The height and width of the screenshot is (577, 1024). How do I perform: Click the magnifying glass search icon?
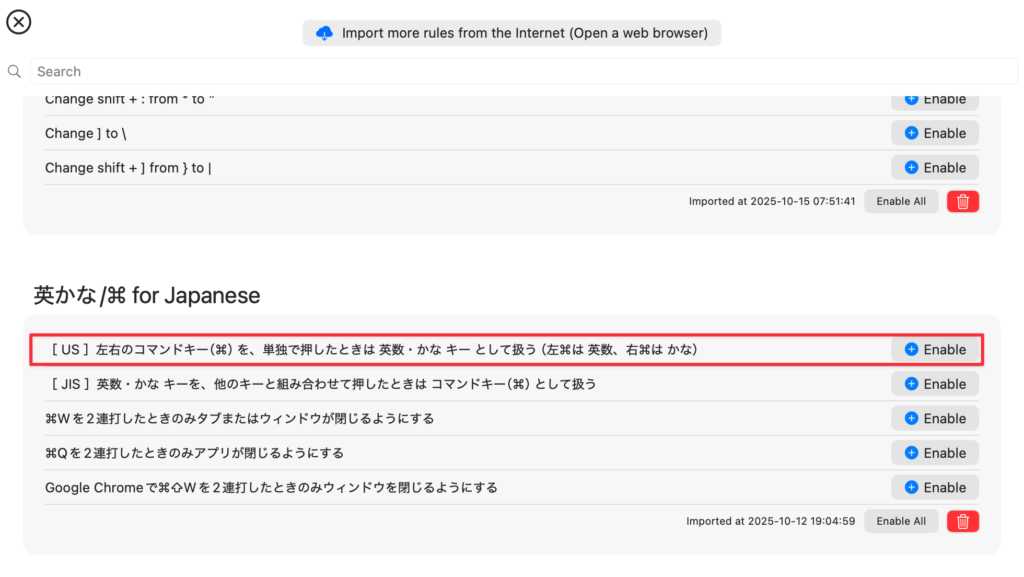point(14,72)
